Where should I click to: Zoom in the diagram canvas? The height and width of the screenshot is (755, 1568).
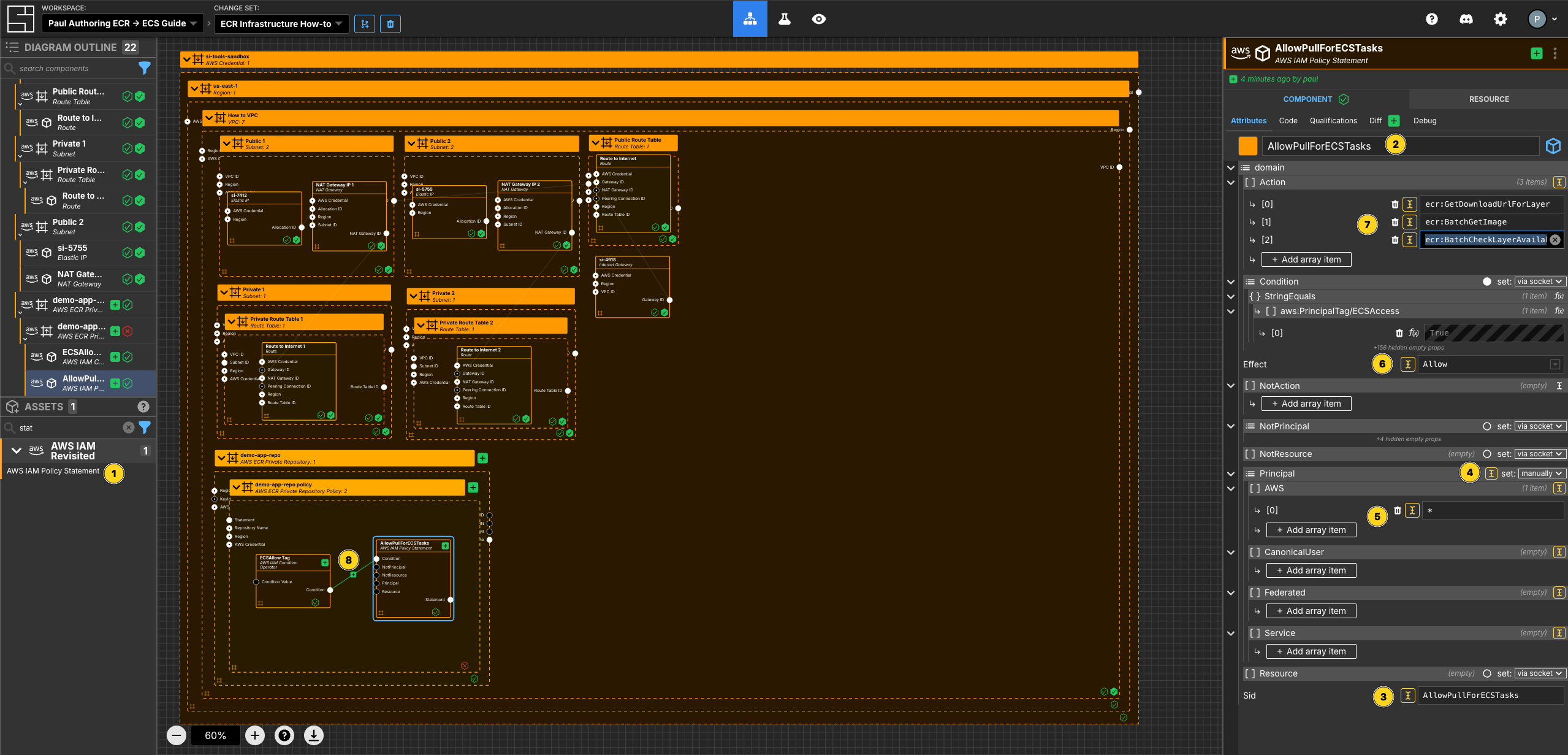[255, 735]
